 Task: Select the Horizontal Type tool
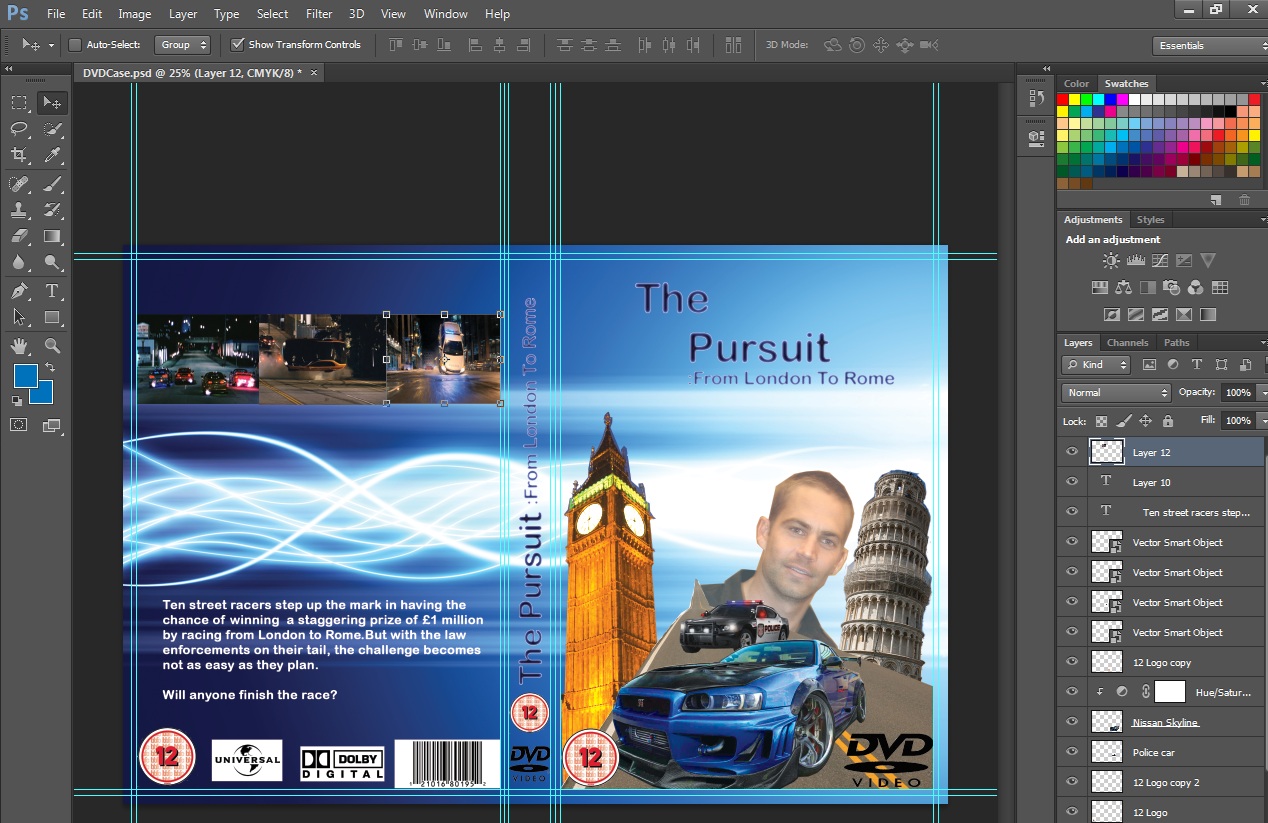coord(52,291)
